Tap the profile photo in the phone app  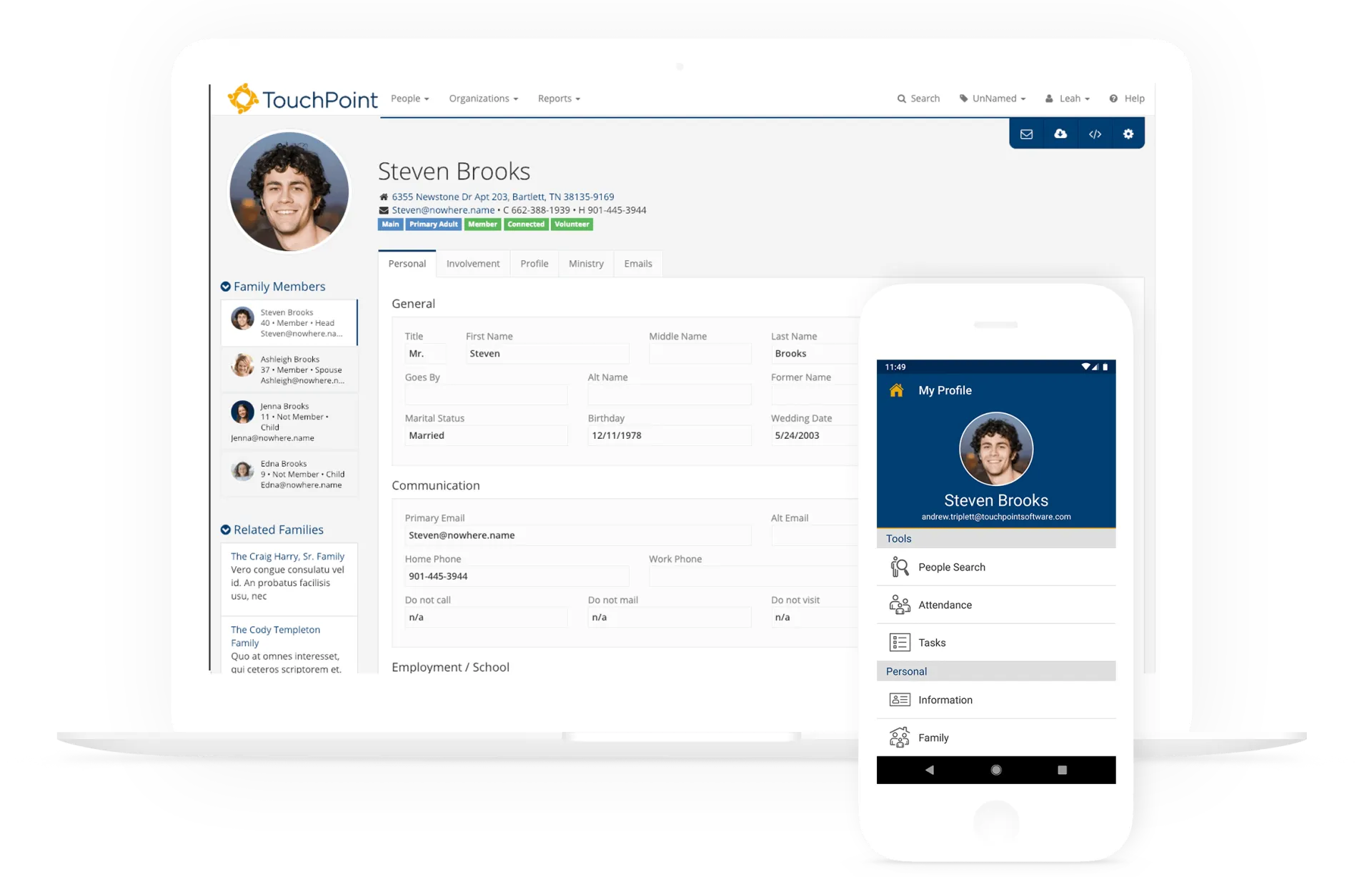[996, 449]
